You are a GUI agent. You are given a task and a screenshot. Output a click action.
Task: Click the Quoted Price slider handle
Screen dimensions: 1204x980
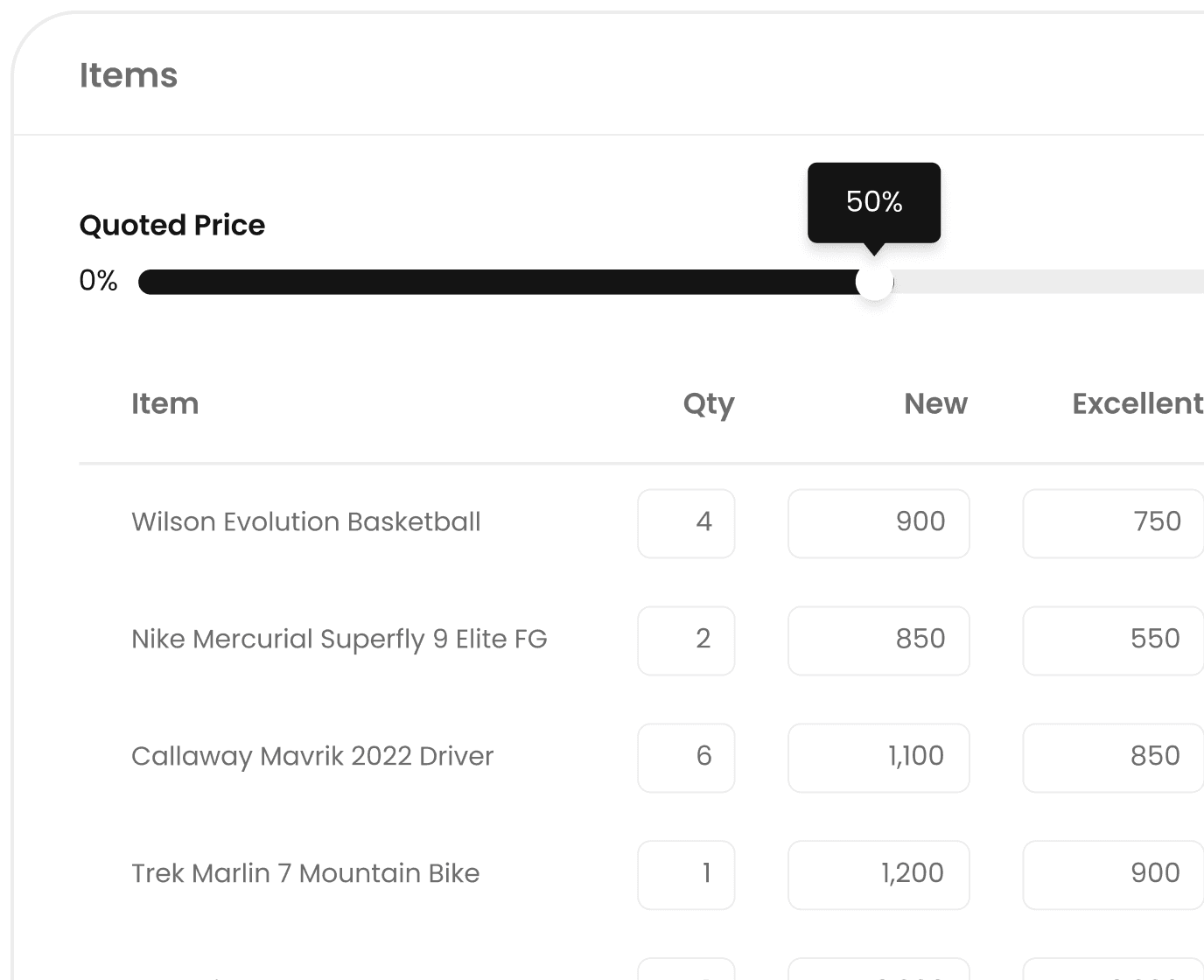[x=874, y=283]
